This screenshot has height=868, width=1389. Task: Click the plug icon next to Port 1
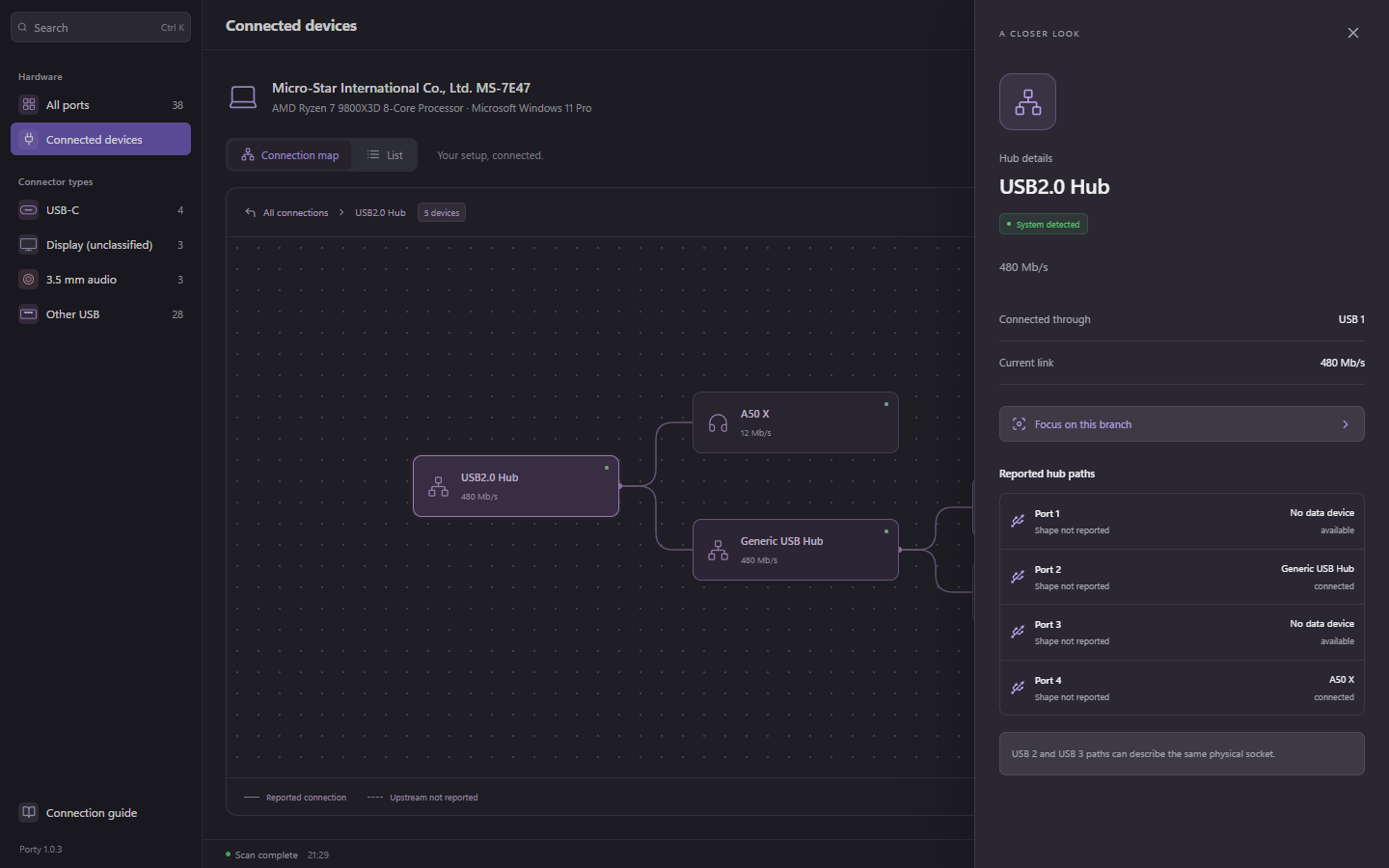[x=1018, y=521]
